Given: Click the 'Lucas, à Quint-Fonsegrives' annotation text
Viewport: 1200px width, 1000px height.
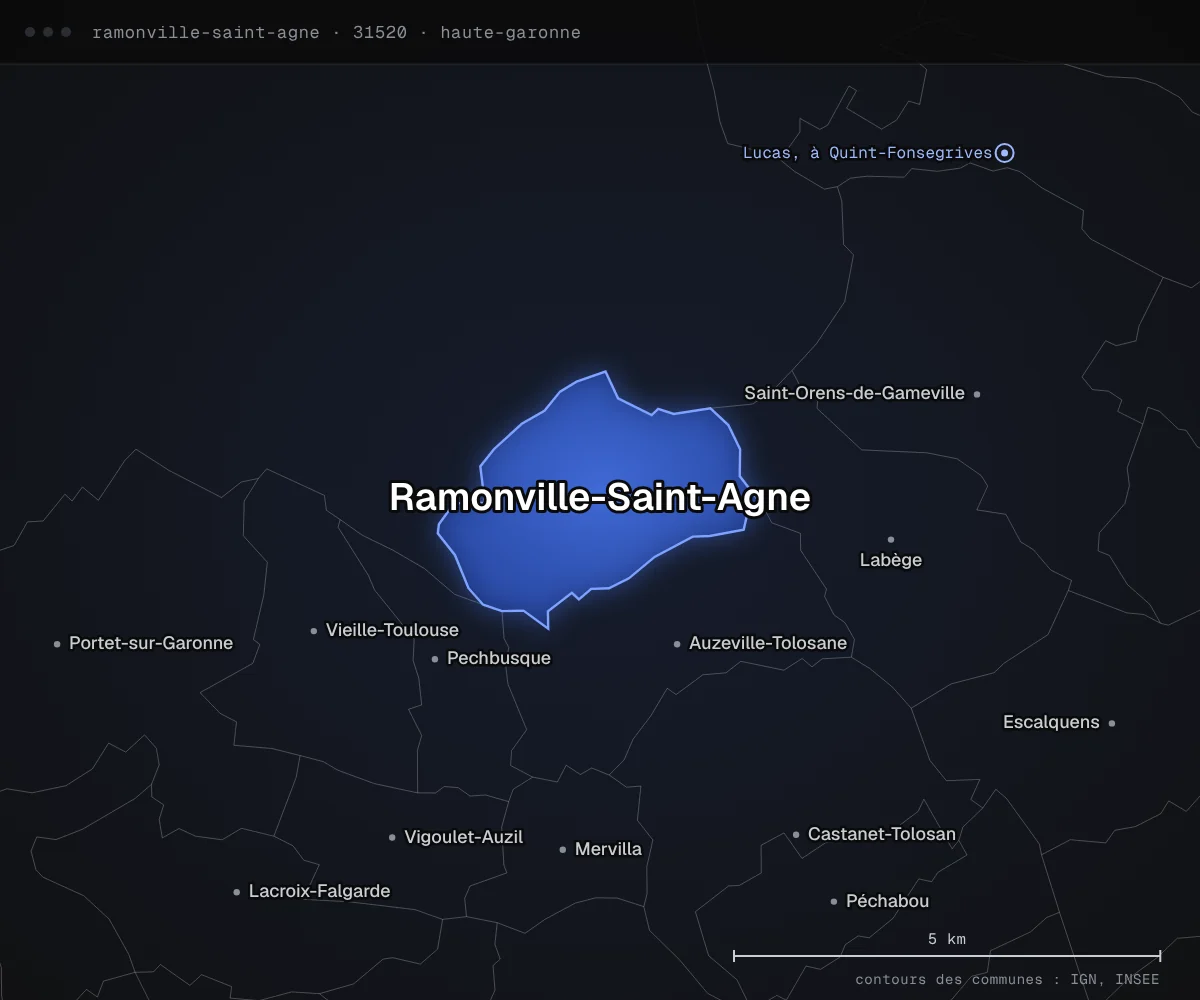Looking at the screenshot, I should [x=867, y=153].
